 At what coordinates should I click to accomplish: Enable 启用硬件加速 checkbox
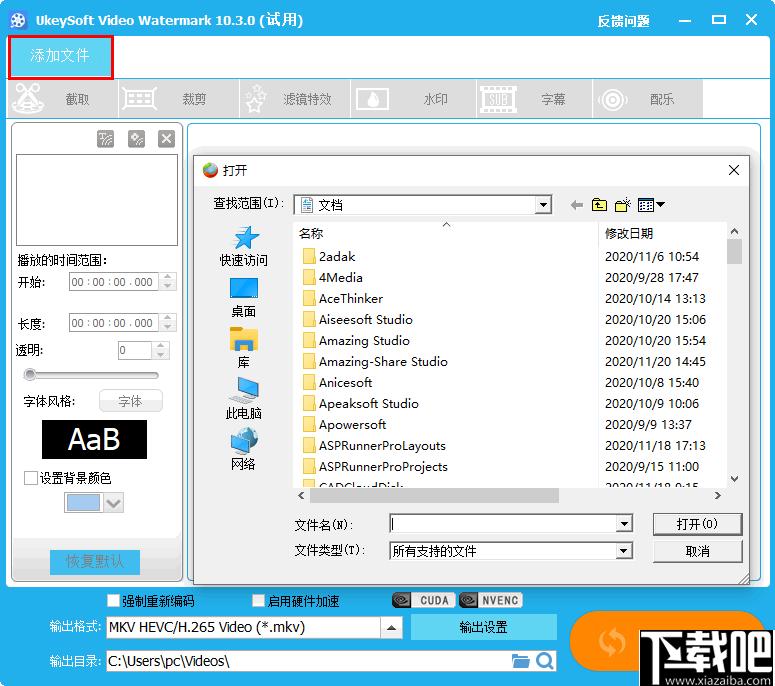[x=258, y=600]
